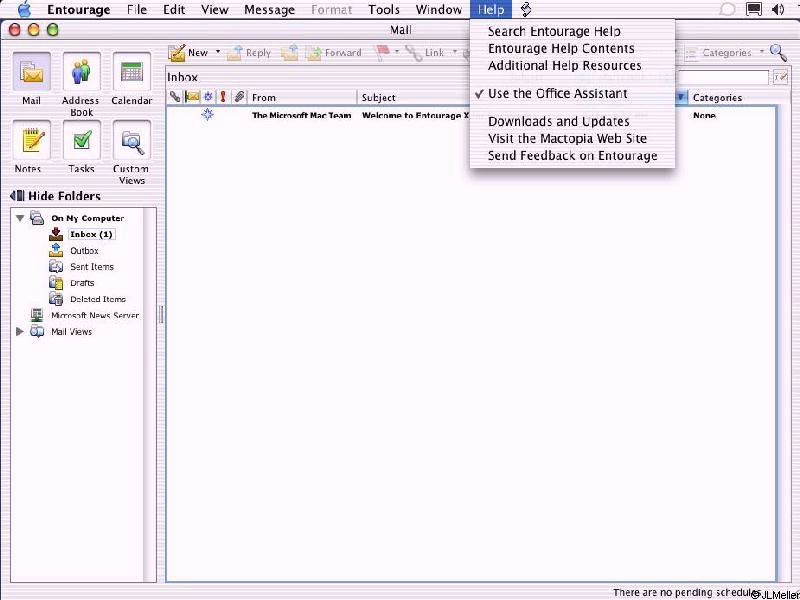This screenshot has width=800, height=600.
Task: Click the Inbox folder icon
Action: pyautogui.click(x=56, y=234)
